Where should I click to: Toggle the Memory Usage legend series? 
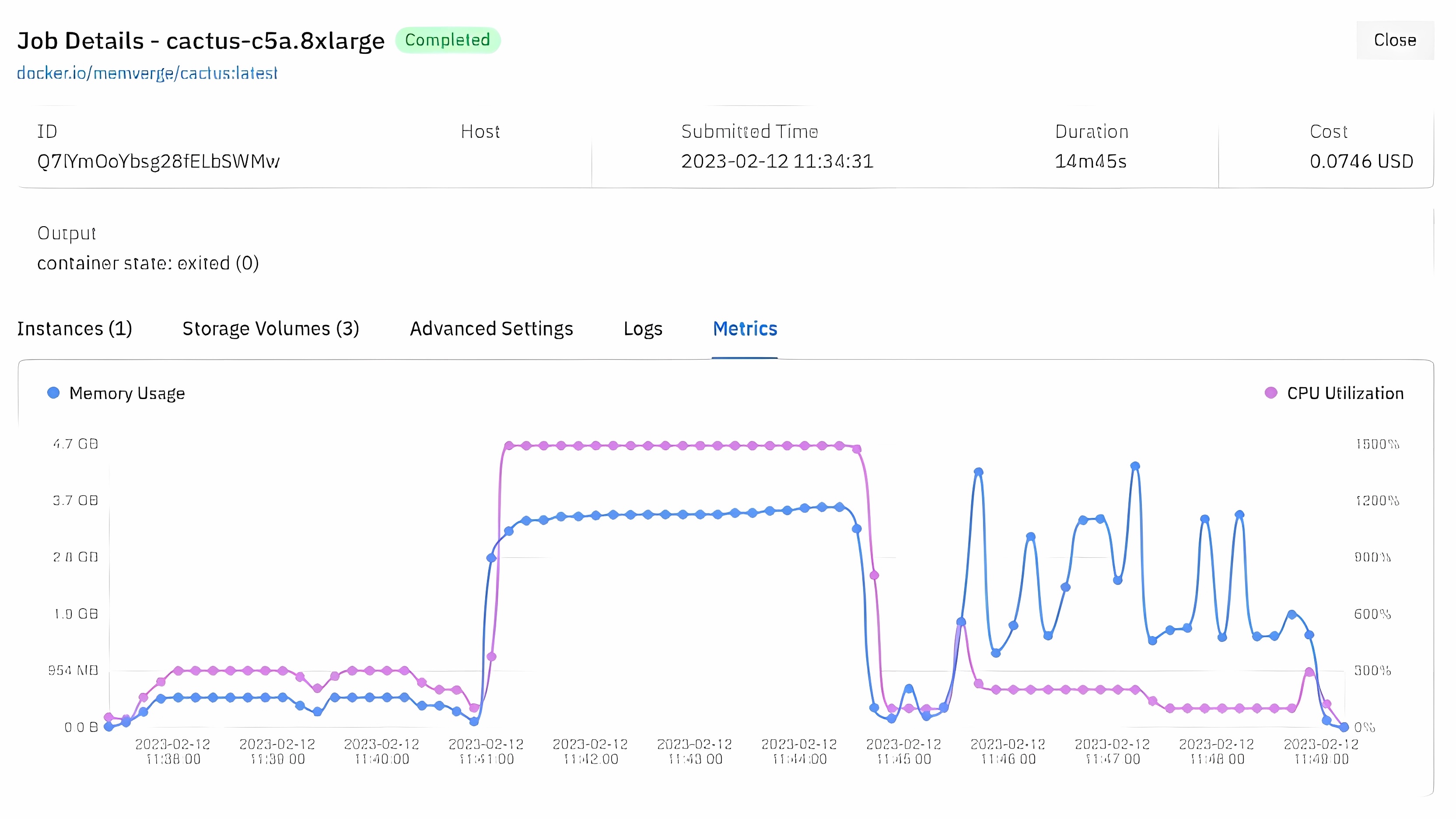coord(126,393)
